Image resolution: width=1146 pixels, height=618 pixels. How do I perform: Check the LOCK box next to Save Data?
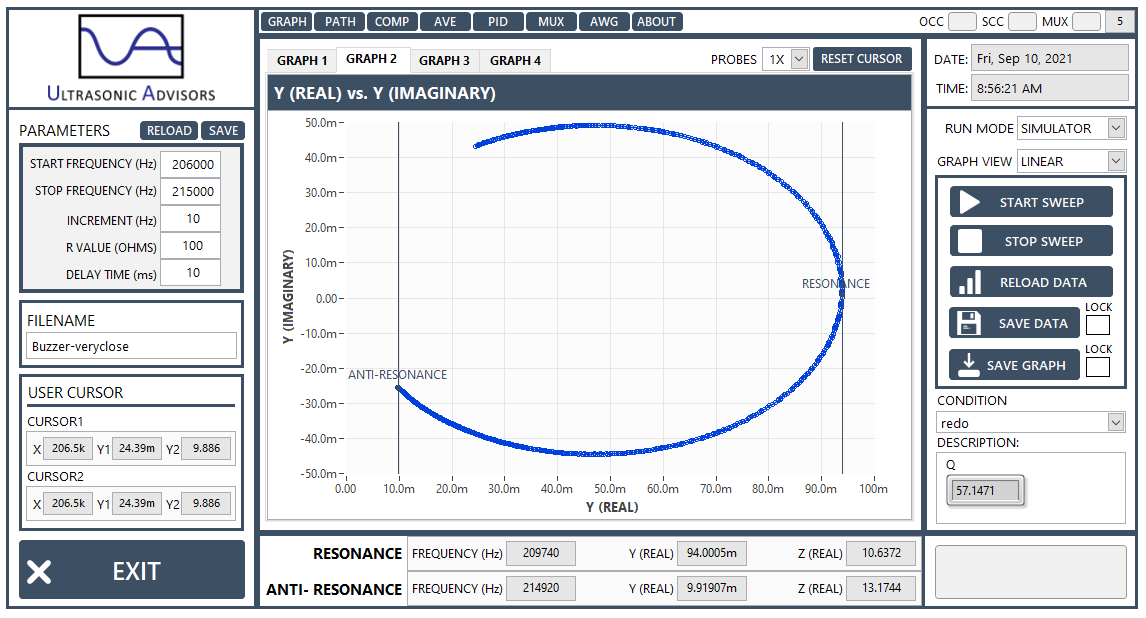(x=1098, y=325)
